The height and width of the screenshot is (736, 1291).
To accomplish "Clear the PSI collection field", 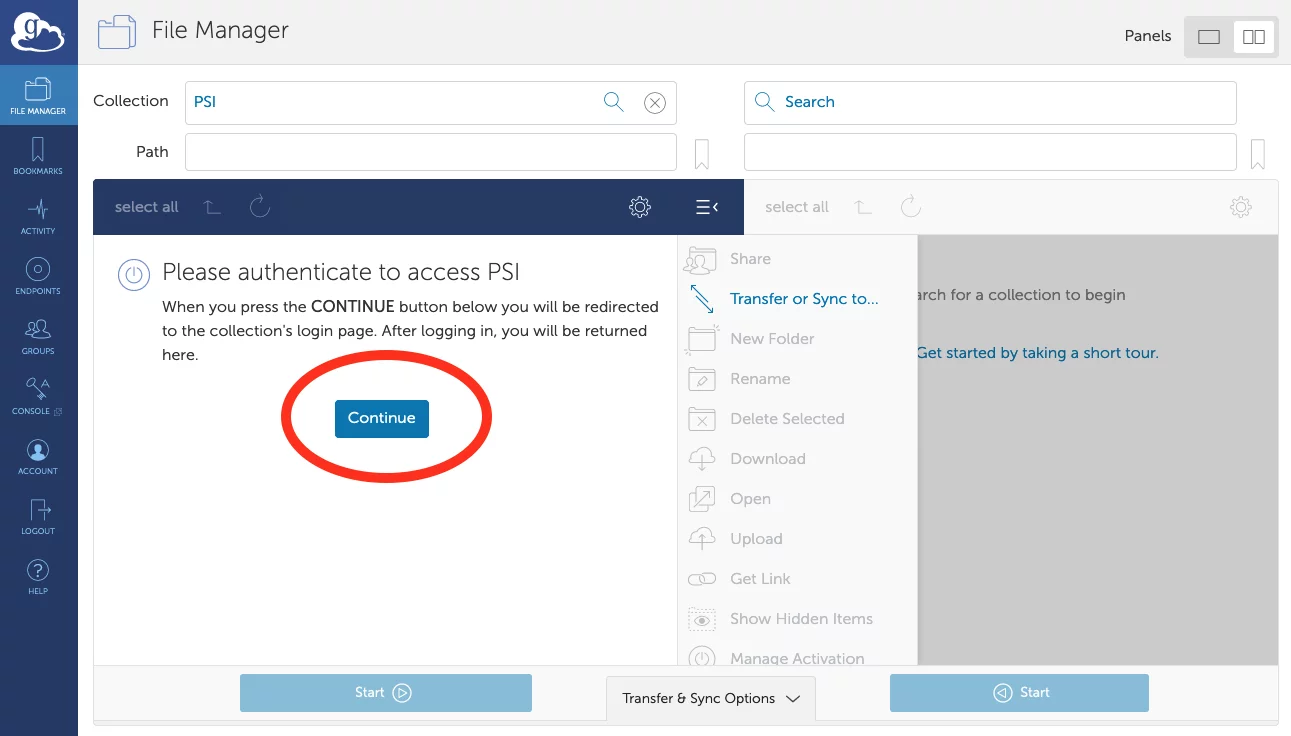I will point(655,103).
